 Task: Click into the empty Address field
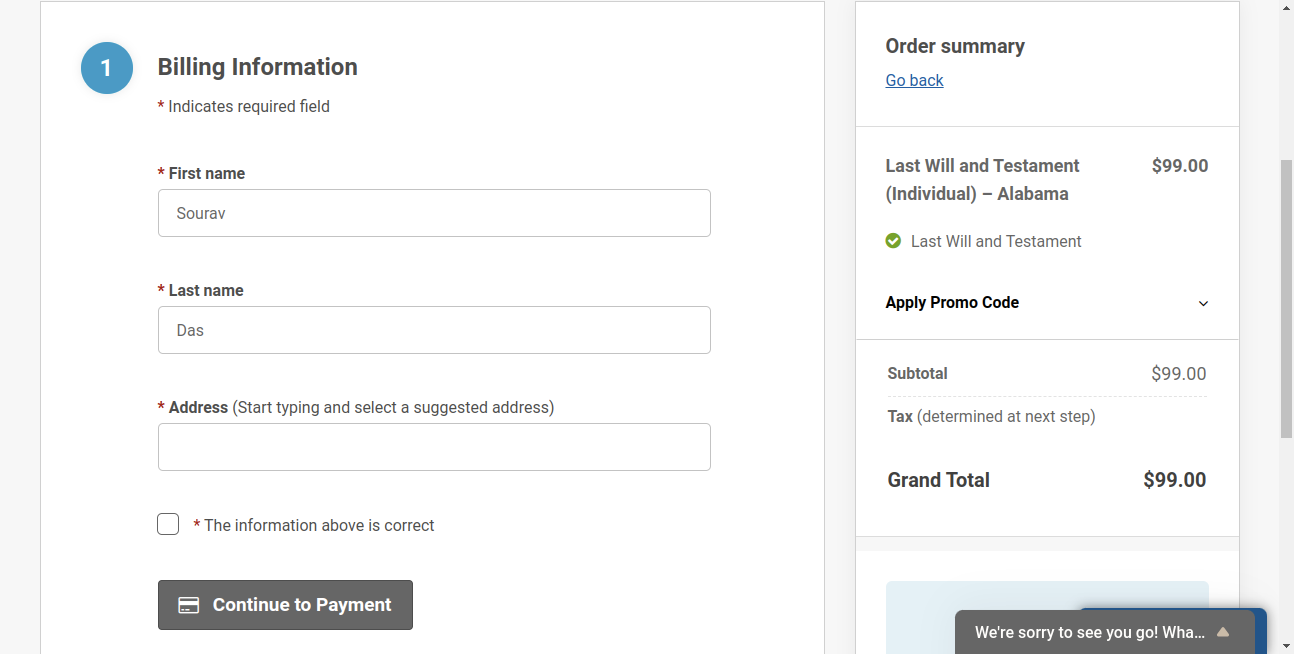point(434,447)
